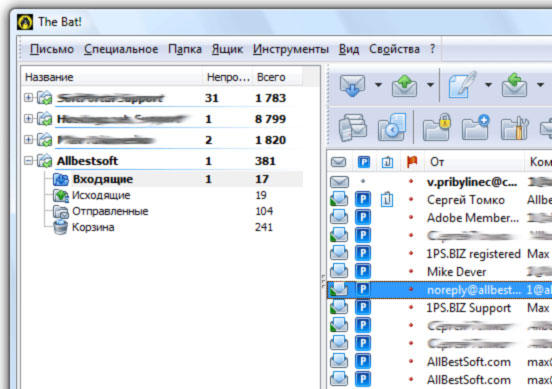Click the Входящие inbox folder icon
The image size is (552, 389).
click(61, 179)
